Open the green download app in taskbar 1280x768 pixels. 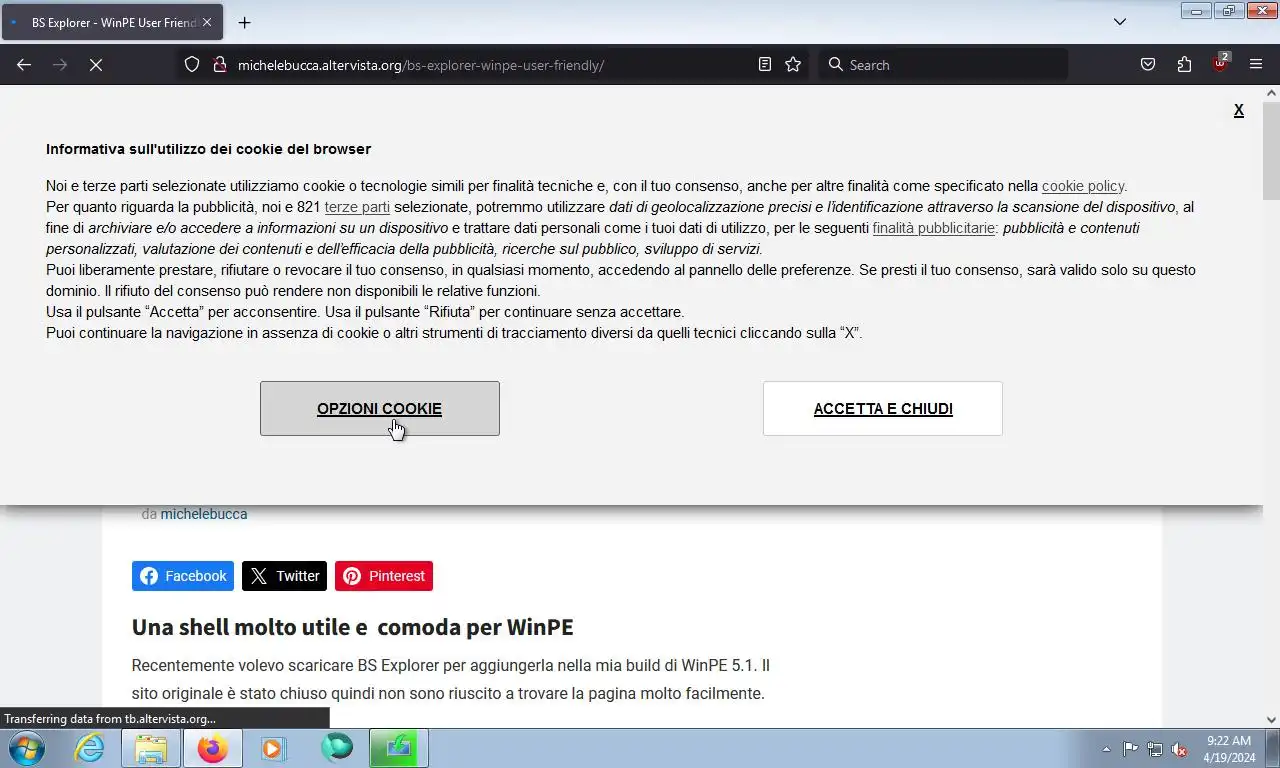pos(399,748)
